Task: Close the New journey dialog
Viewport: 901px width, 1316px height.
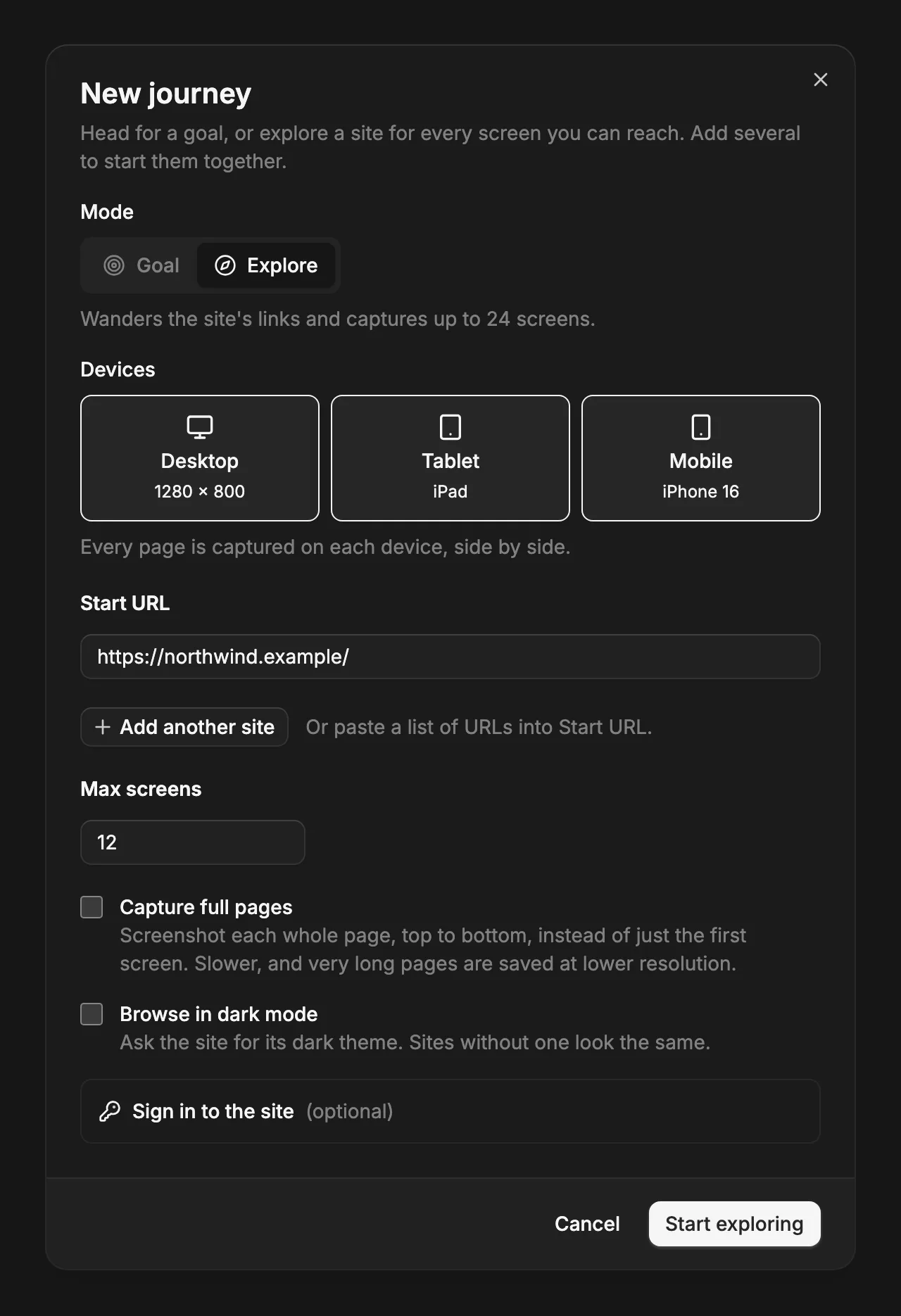Action: [x=820, y=80]
